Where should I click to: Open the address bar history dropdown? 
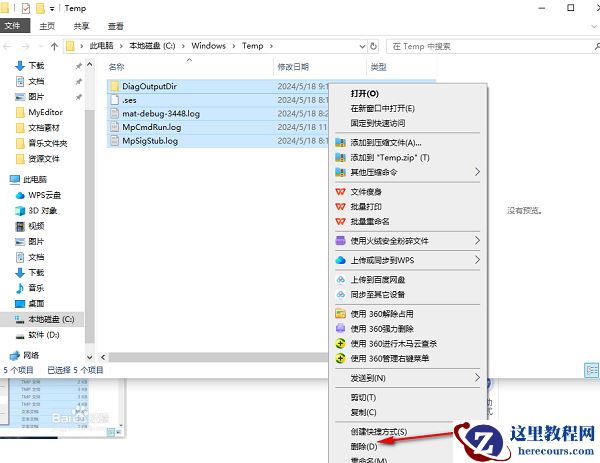[362, 46]
